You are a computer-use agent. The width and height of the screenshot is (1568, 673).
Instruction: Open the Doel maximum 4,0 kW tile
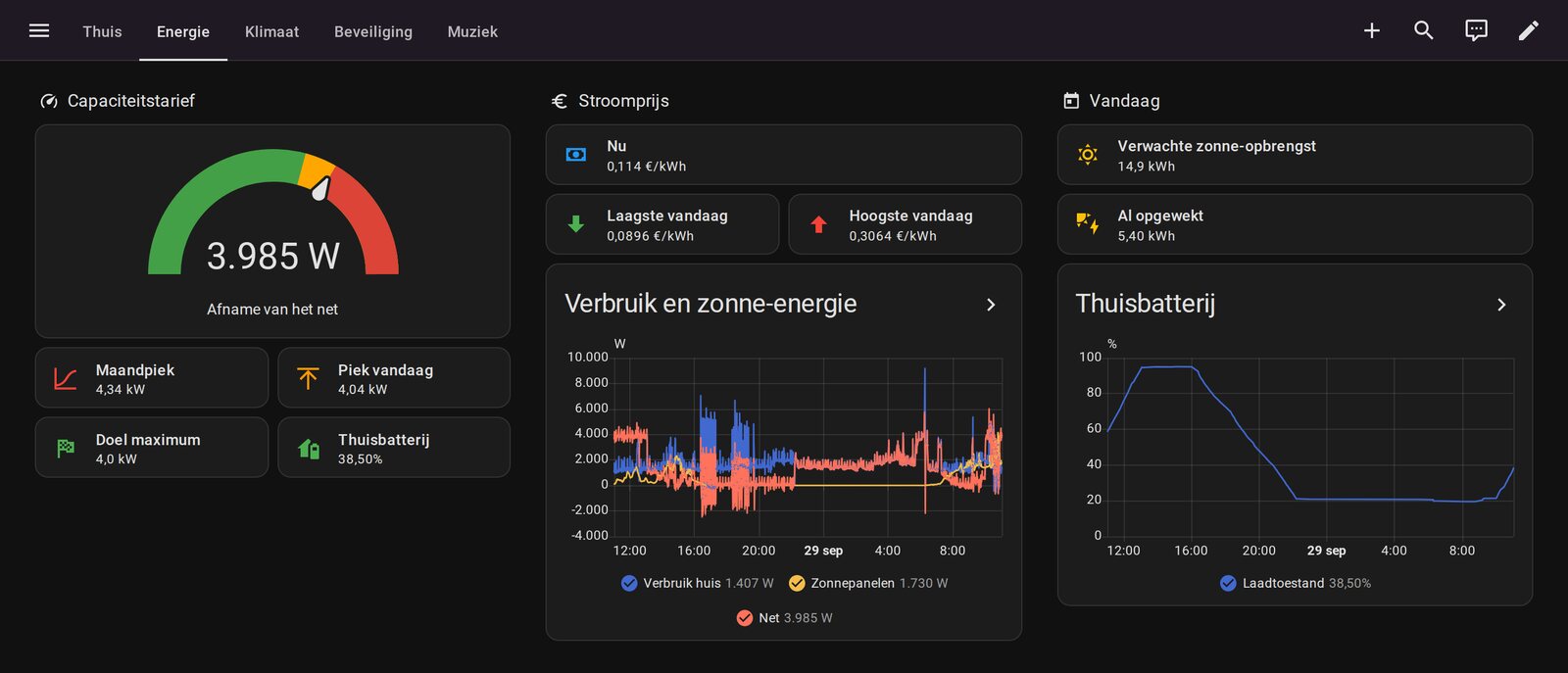(x=152, y=448)
